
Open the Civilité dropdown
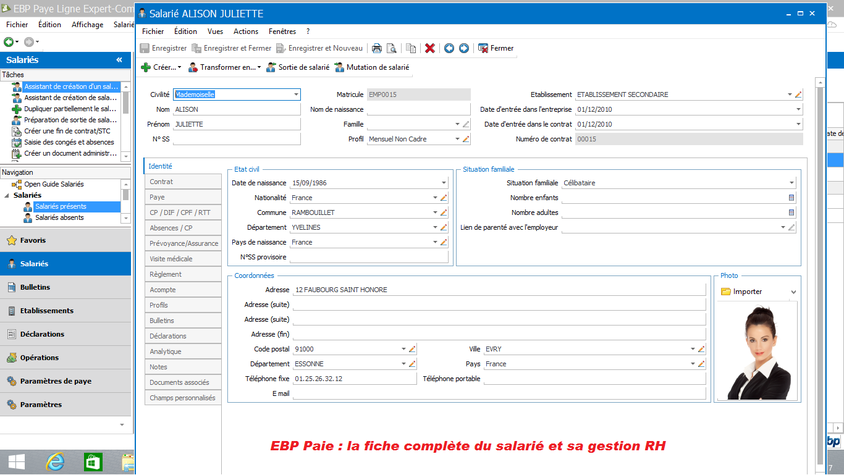click(x=296, y=95)
